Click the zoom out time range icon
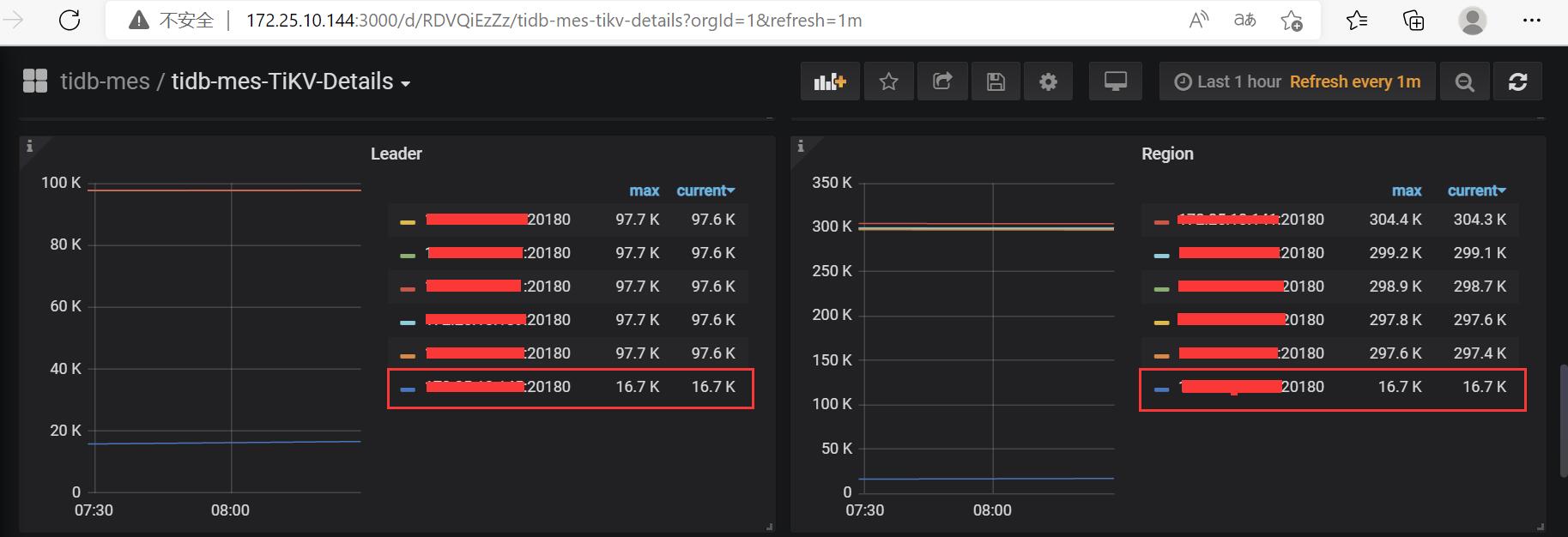Screen dimensions: 1568x537 tap(1464, 81)
